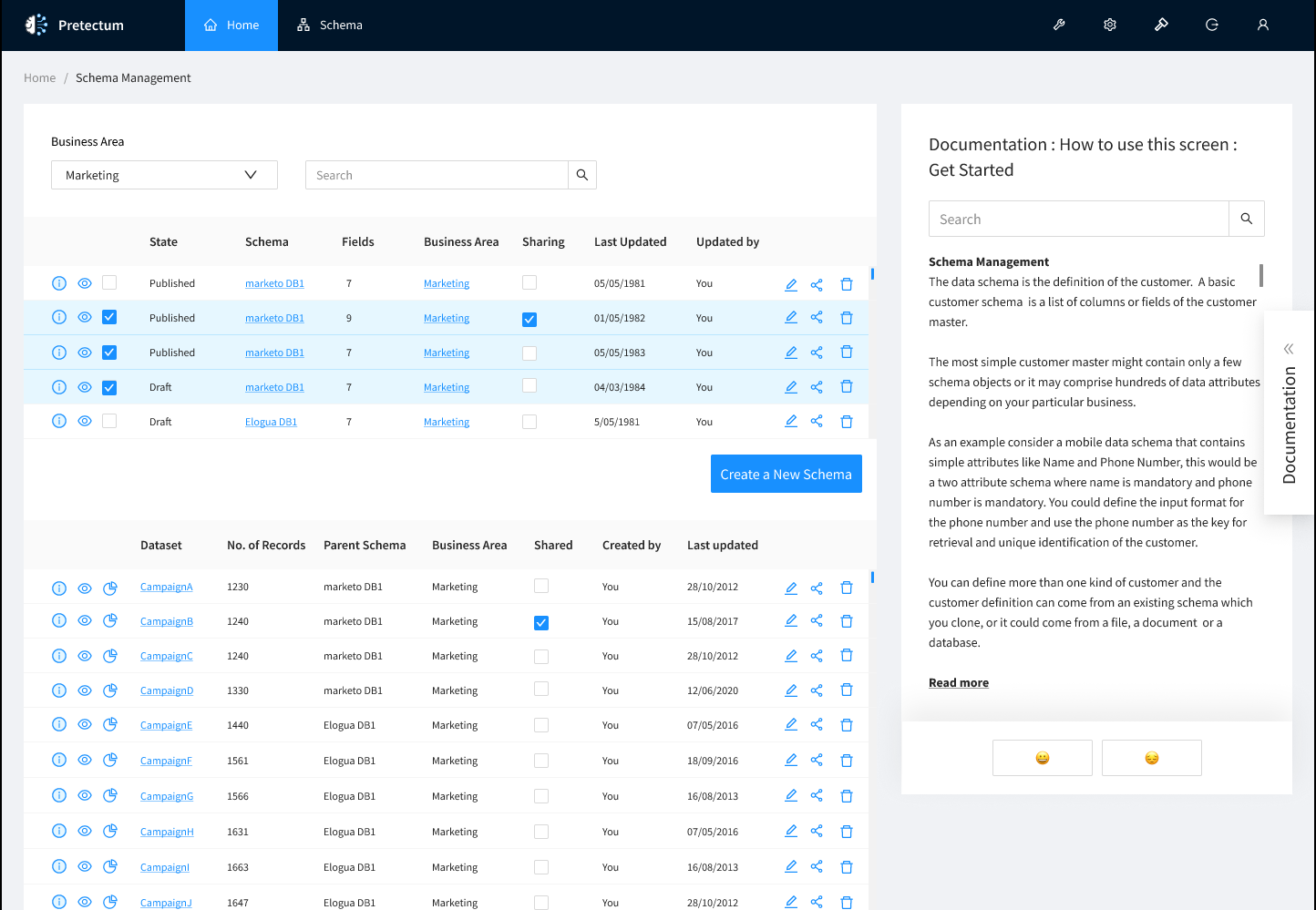Expand documentation with Read more

pos(958,683)
